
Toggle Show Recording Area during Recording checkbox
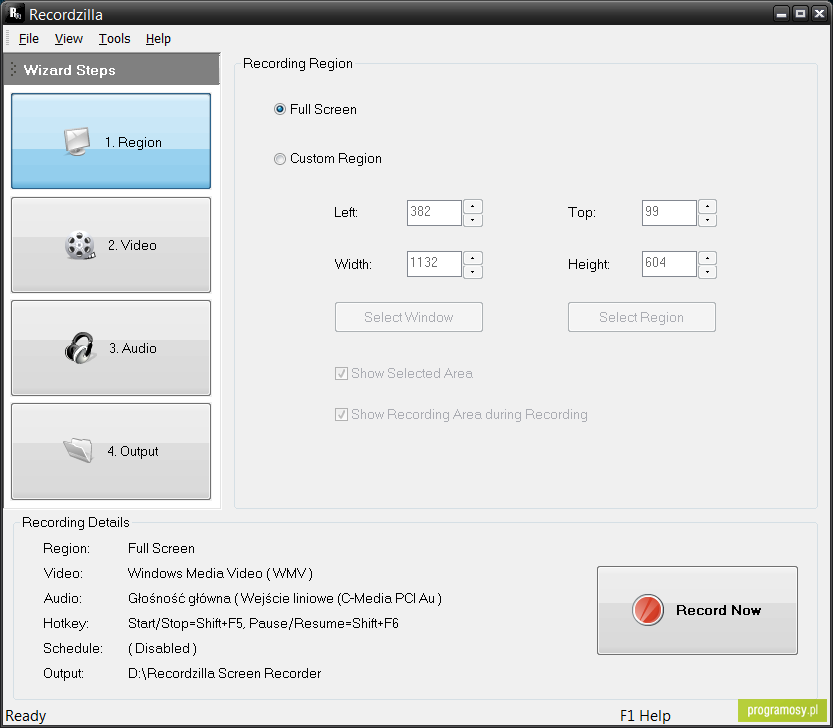click(x=341, y=414)
